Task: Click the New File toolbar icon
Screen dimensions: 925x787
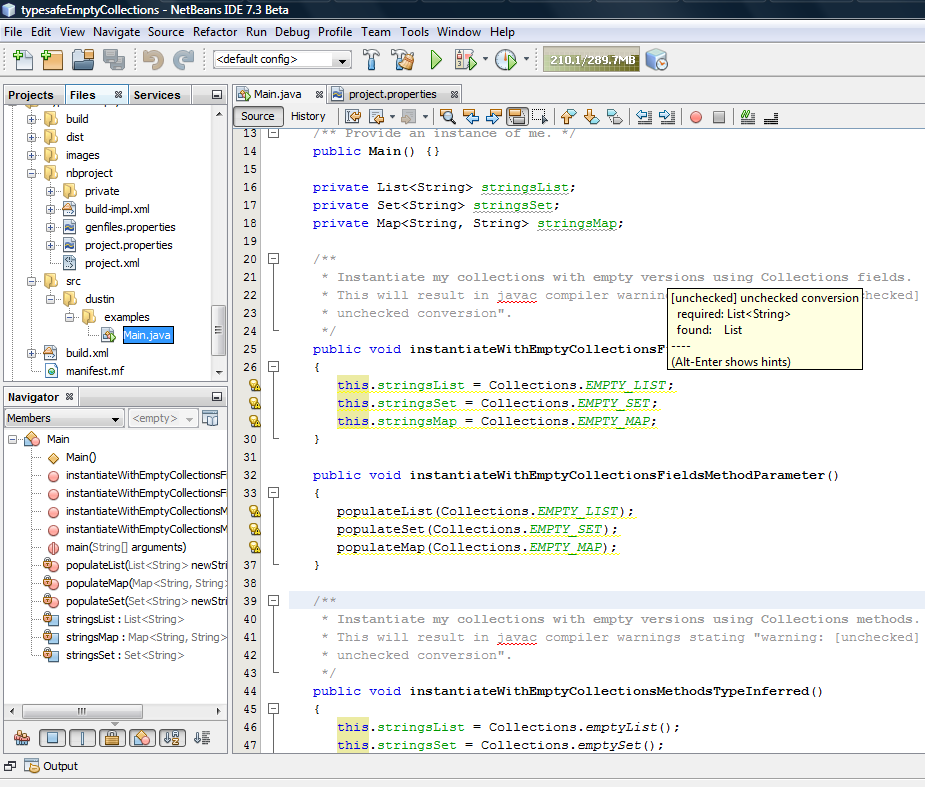Action: 22,60
